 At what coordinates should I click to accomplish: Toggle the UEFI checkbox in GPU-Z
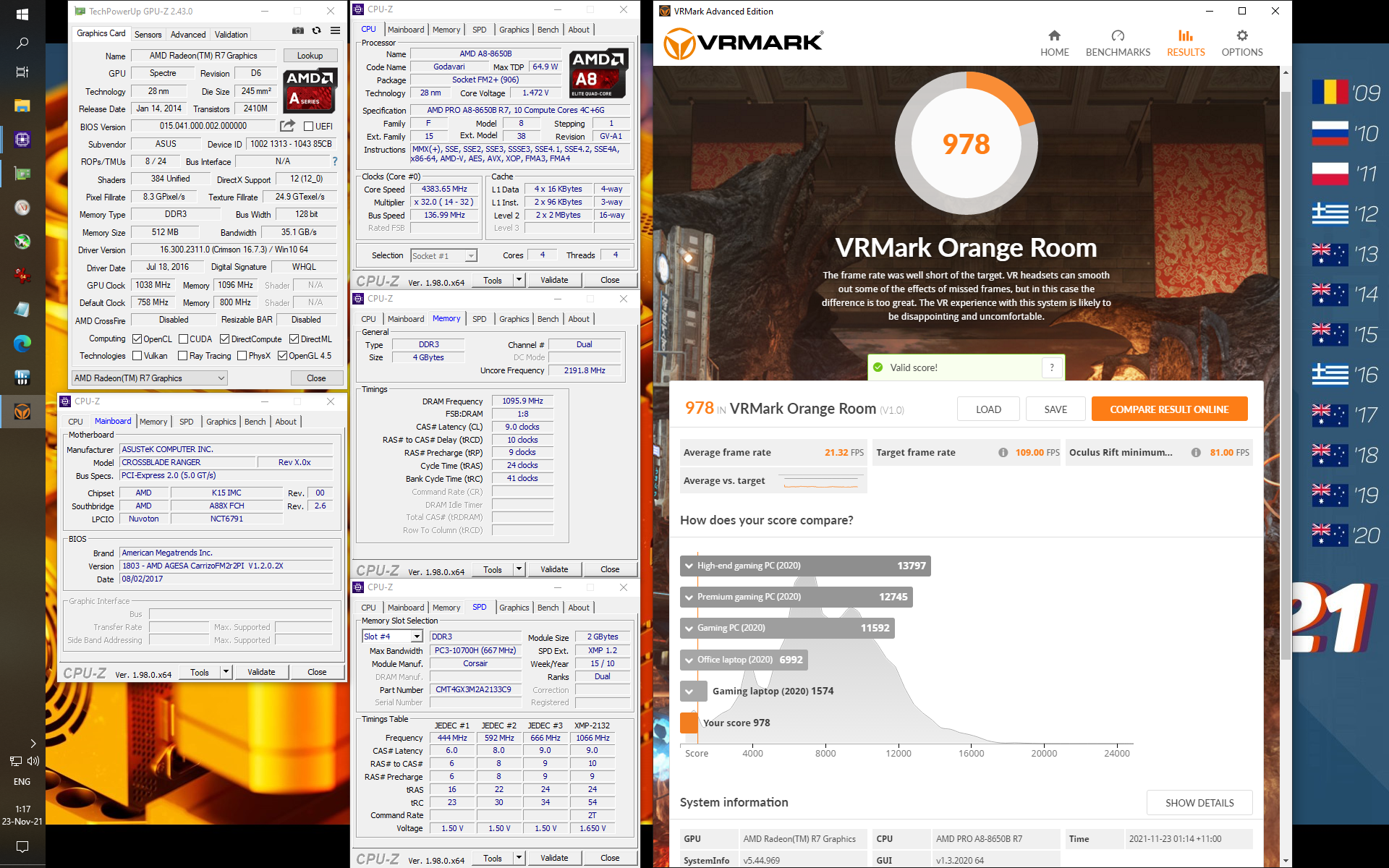pyautogui.click(x=308, y=127)
